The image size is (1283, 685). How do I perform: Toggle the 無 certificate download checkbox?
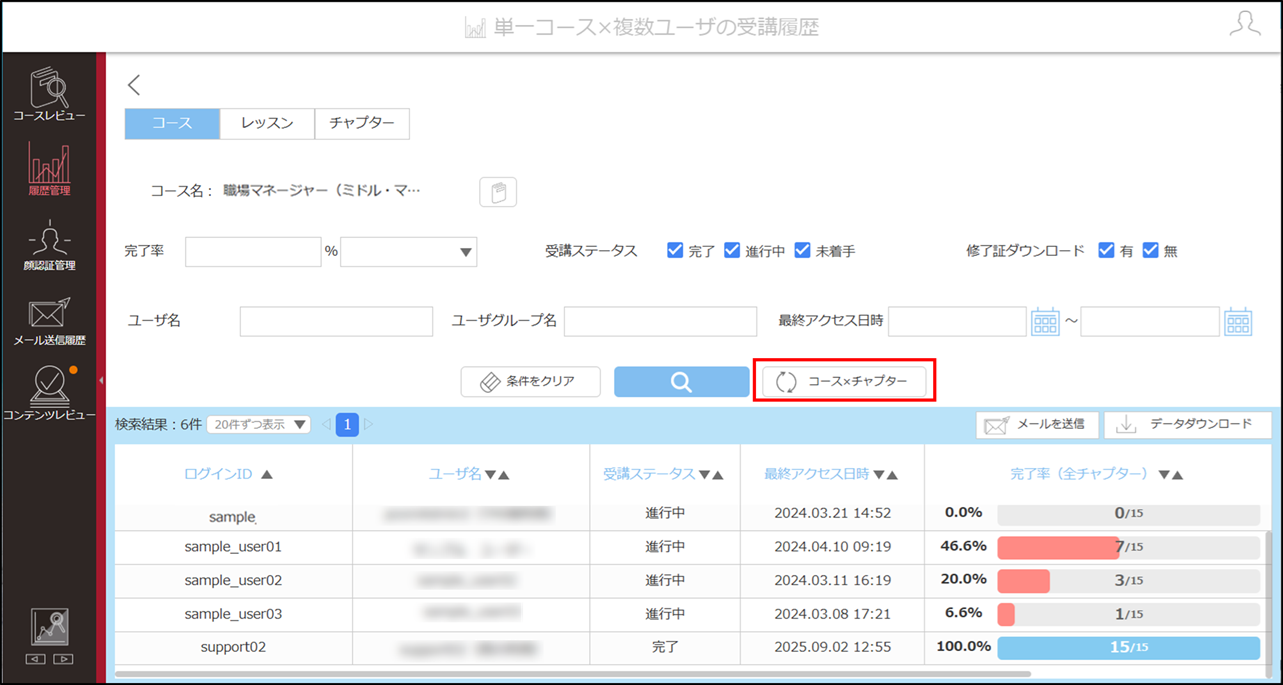[x=1150, y=250]
